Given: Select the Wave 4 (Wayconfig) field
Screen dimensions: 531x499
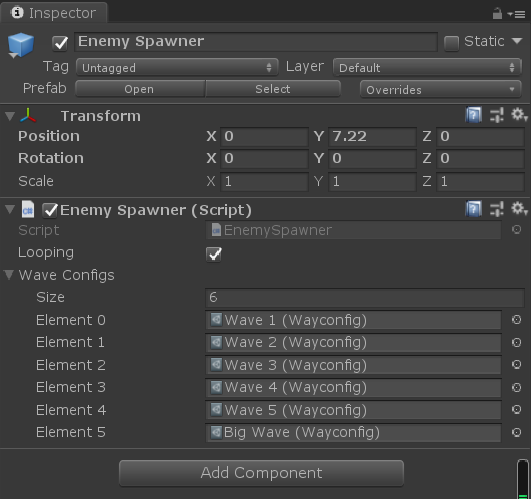Looking at the screenshot, I should (x=353, y=387).
